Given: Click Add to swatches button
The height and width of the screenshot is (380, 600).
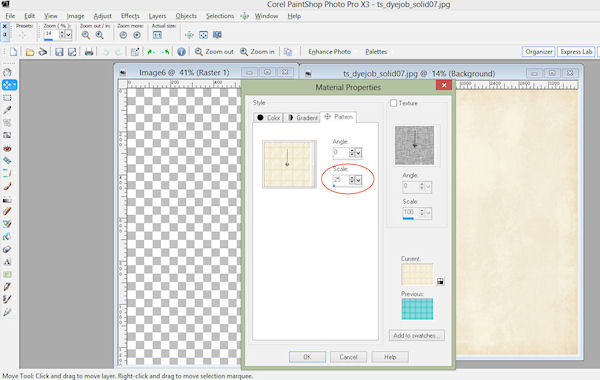Looking at the screenshot, I should 416,335.
